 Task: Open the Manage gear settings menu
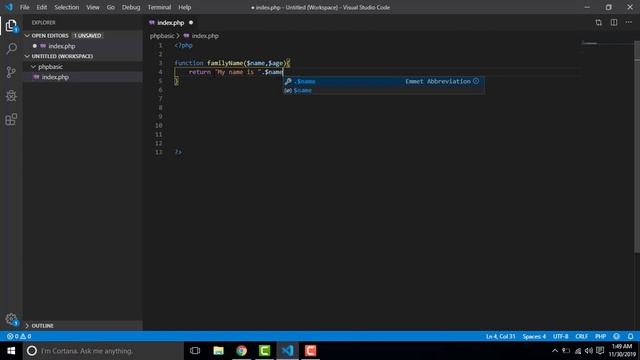[x=11, y=319]
